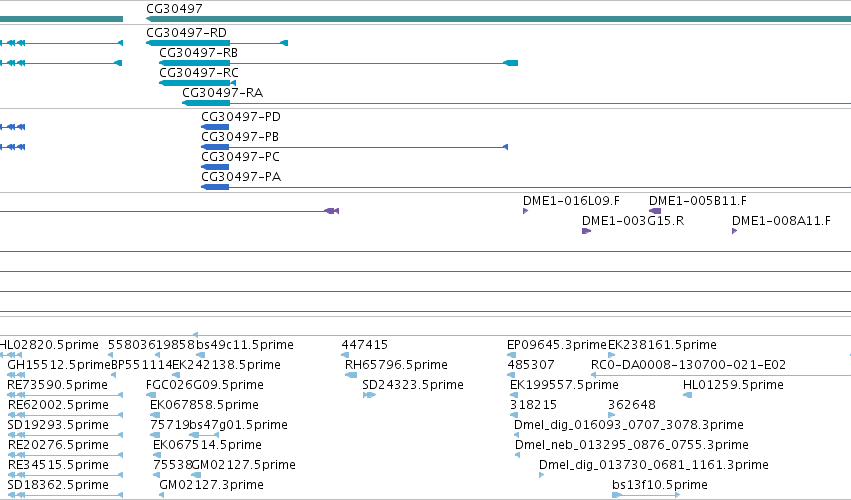Click EST GM02127.3prime
The width and height of the screenshot is (851, 500).
click(211, 485)
